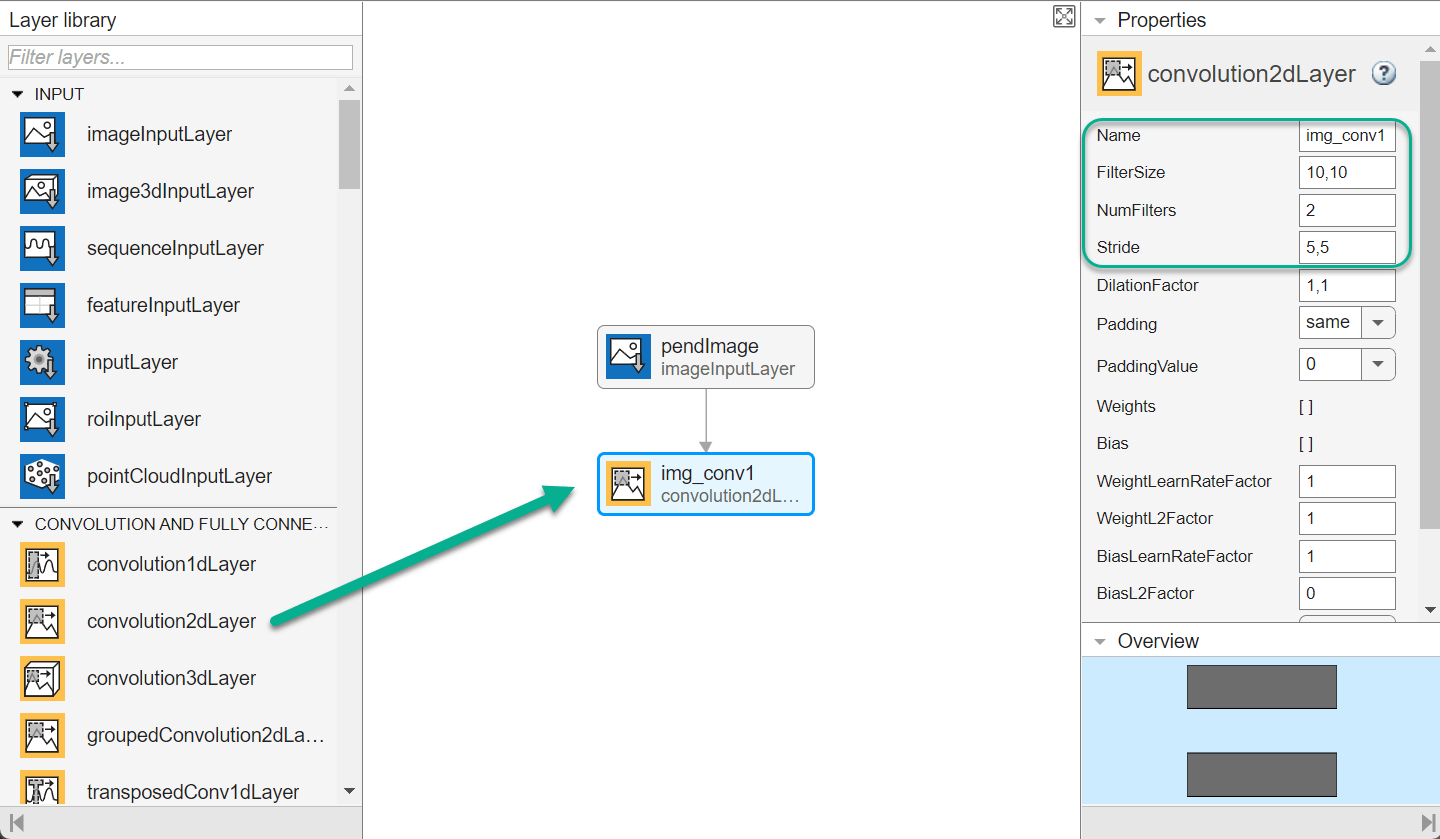
Task: Open the PaddingValue dropdown
Action: [1378, 365]
